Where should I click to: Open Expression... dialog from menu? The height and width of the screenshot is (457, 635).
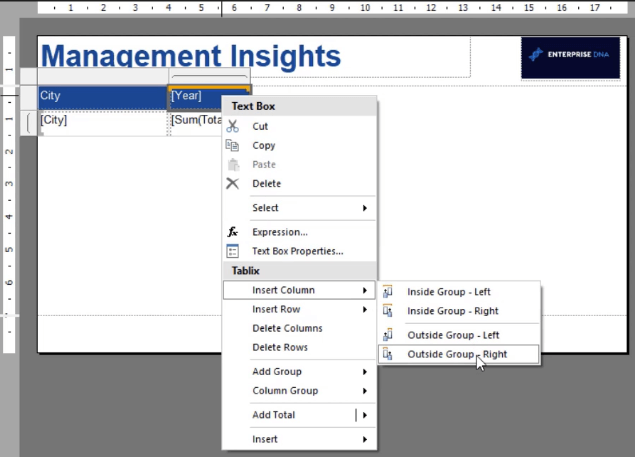(x=300, y=232)
